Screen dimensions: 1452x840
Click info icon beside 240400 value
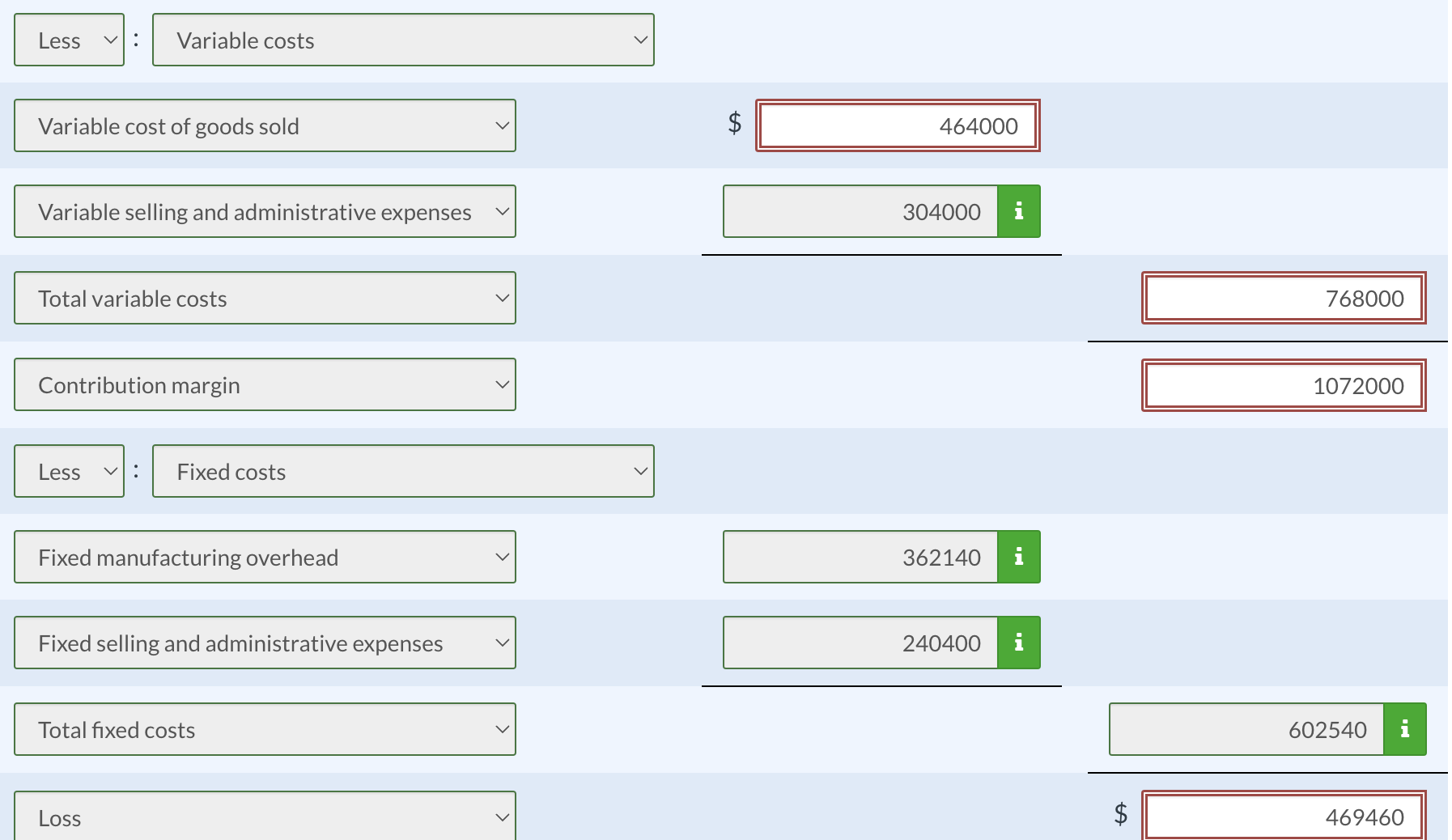click(1018, 643)
